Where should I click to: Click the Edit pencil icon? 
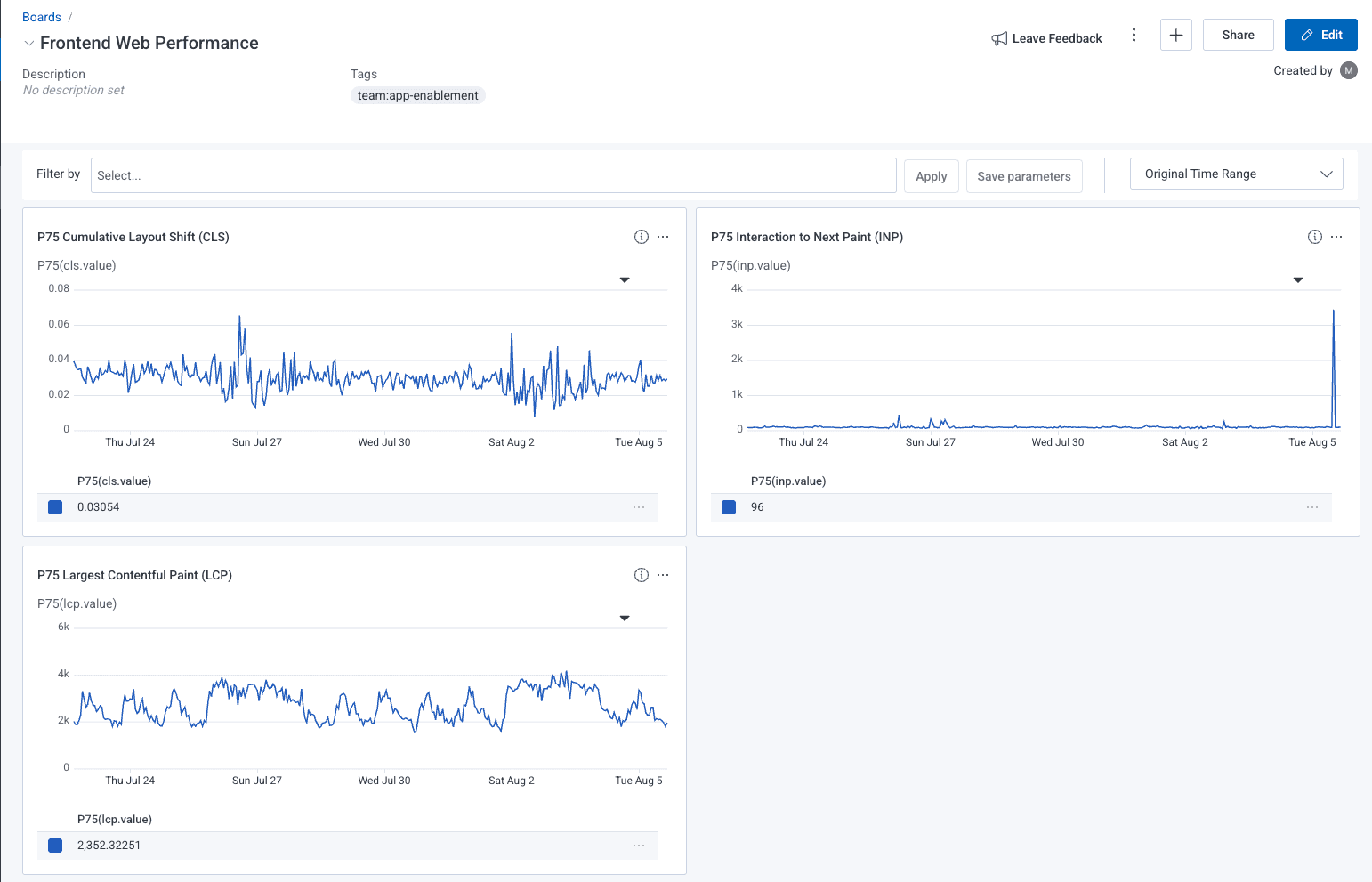click(x=1309, y=35)
